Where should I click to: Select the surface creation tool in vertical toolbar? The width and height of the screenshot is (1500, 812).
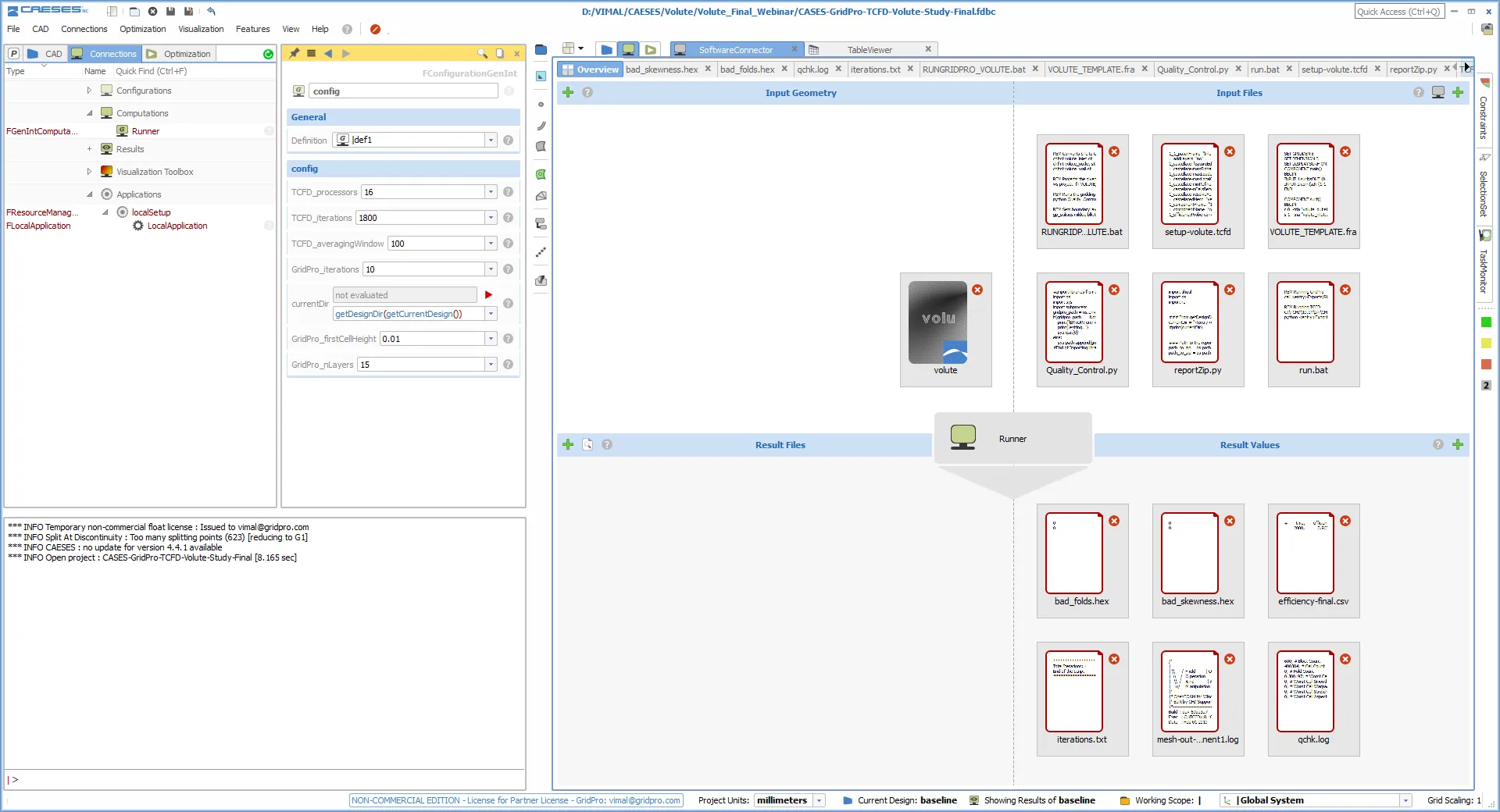[x=541, y=146]
